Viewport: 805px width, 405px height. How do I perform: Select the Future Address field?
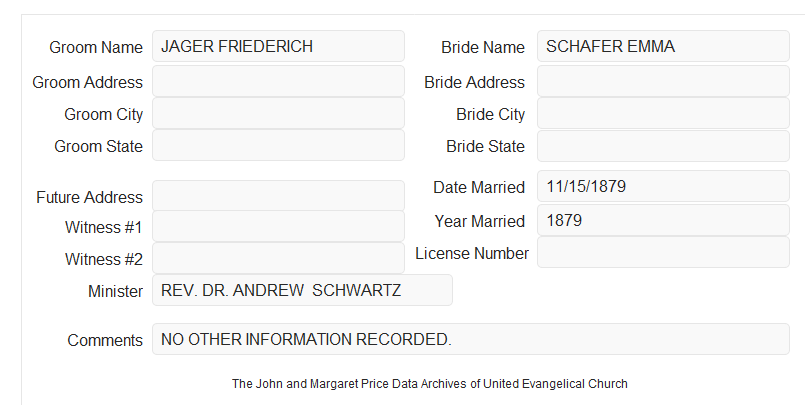click(x=278, y=196)
